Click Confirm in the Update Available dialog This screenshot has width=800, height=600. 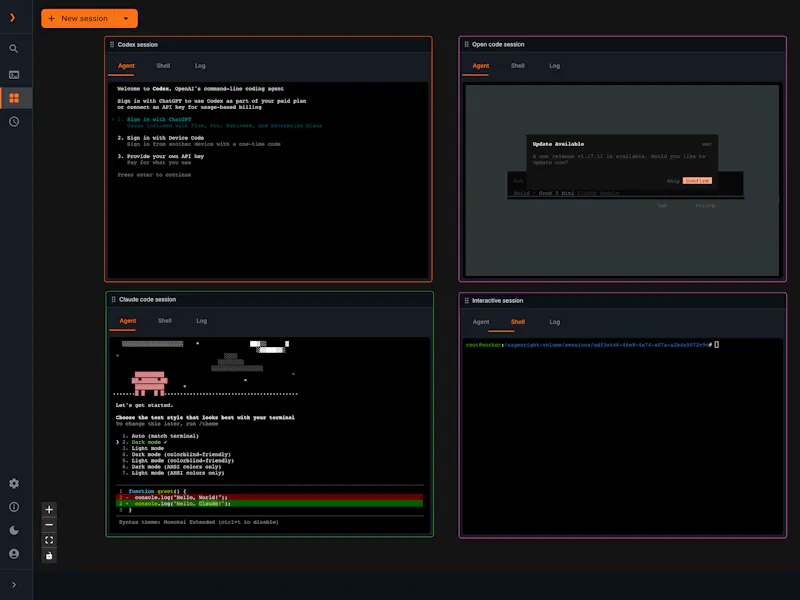697,181
